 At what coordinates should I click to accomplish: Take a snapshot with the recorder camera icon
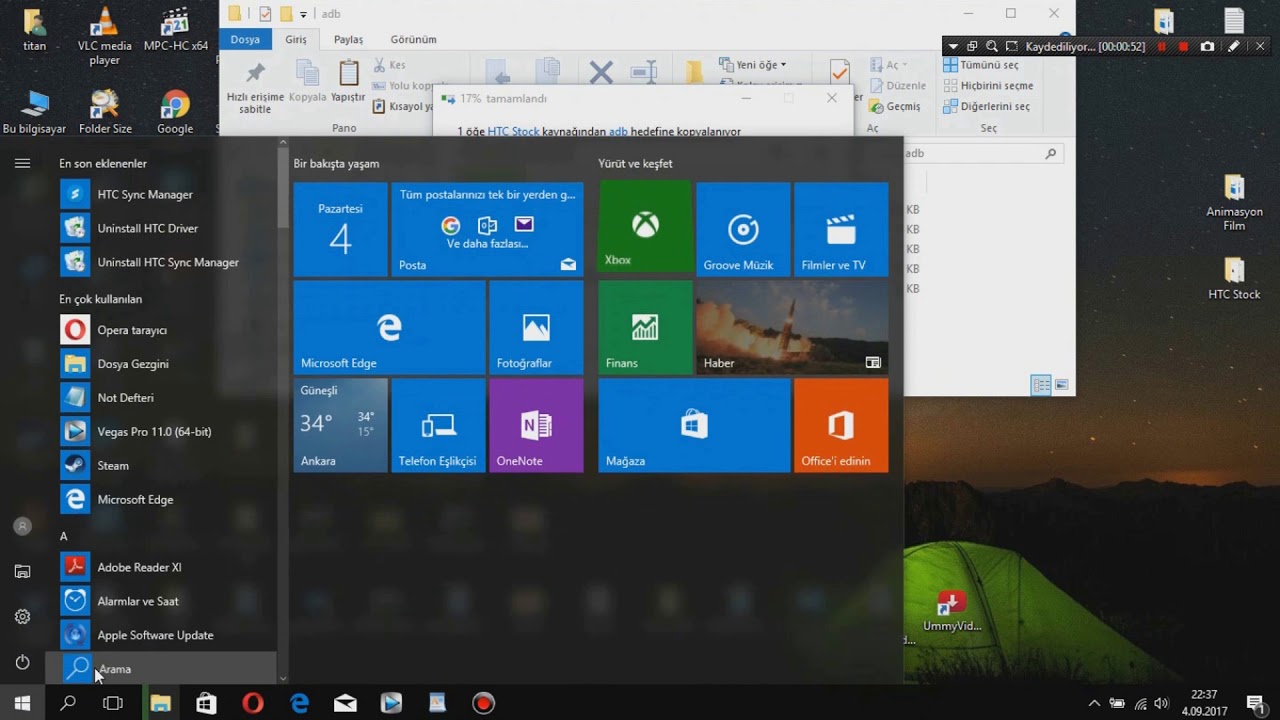coord(1207,46)
